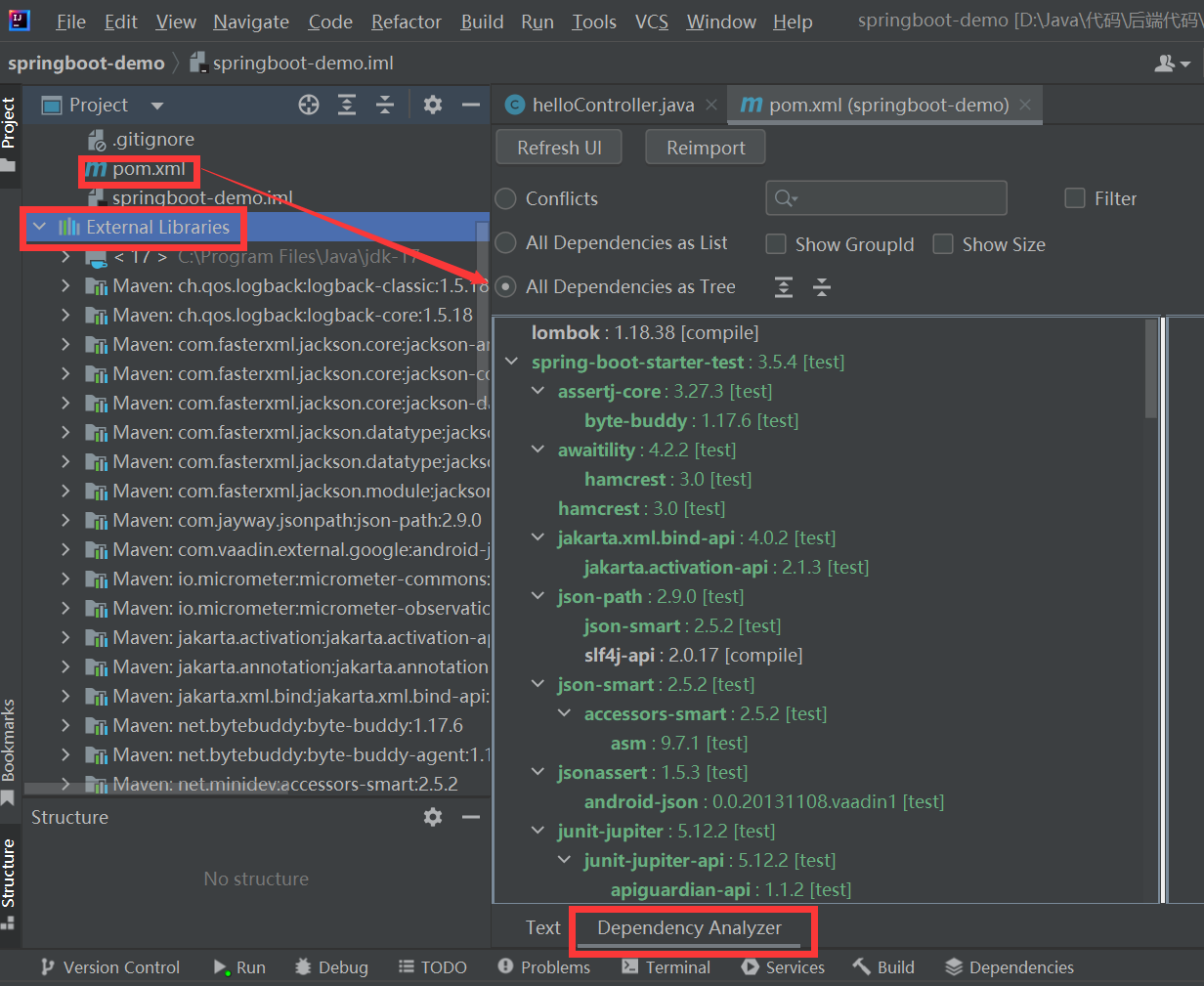Screen dimensions: 1204x986
Task: Select slf4j-api : 2.0.17 dependency row
Action: (693, 656)
